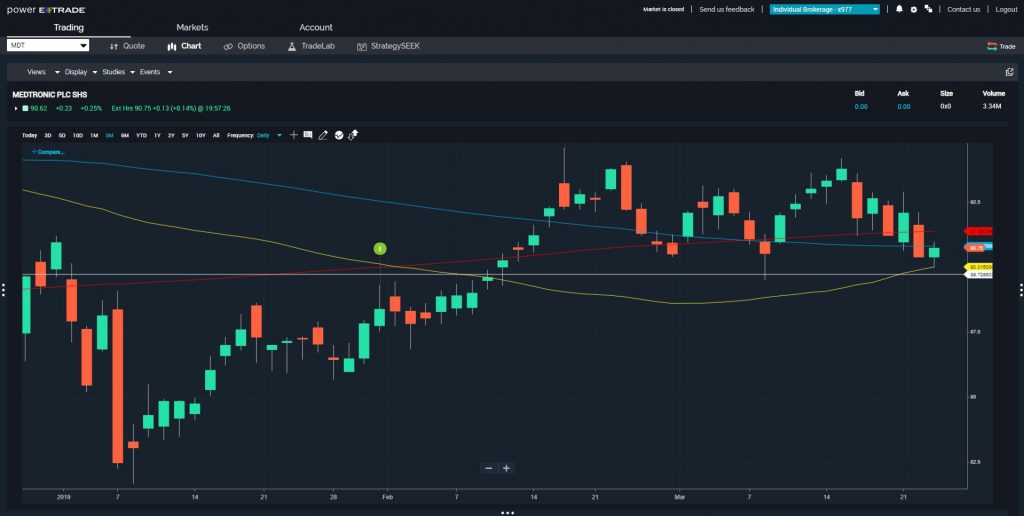The height and width of the screenshot is (516, 1024).
Task: Go to the Trading section
Action: tap(69, 27)
